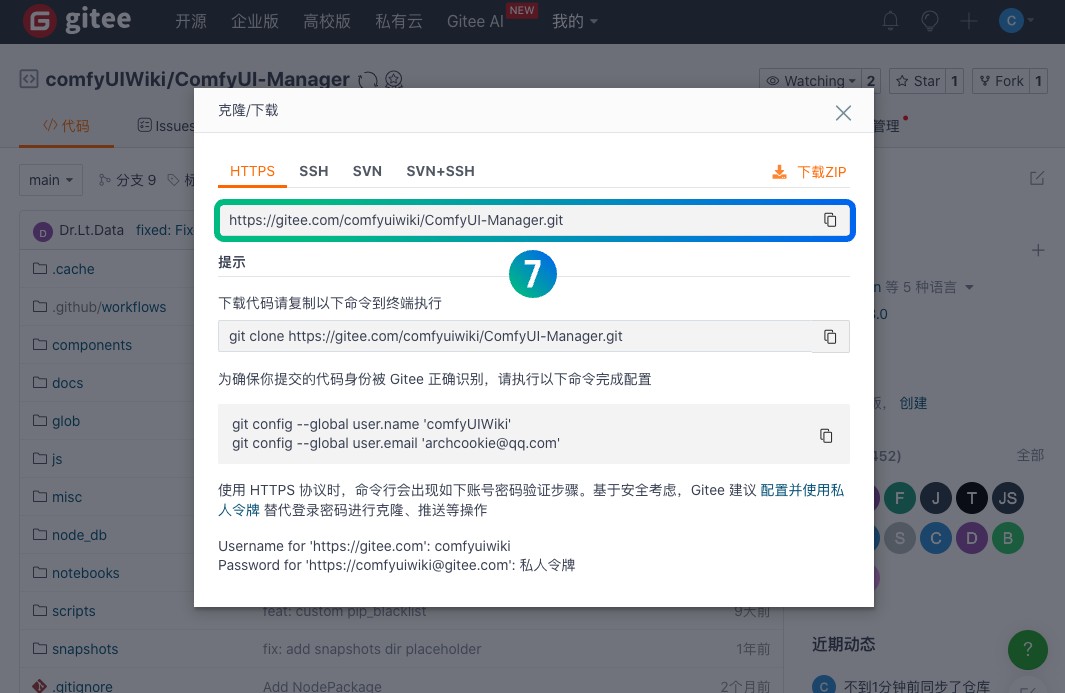Click the Gitee logo in header
1065x693 pixels.
(x=77, y=20)
